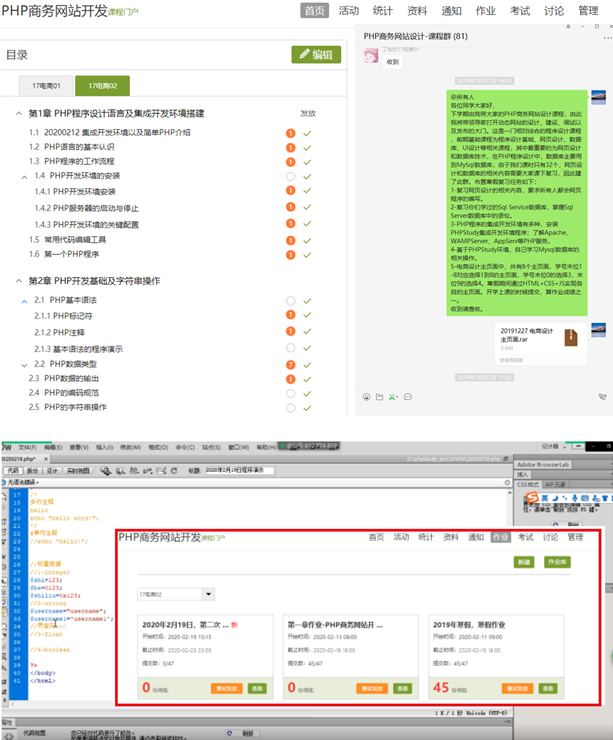Click the green checkmark beside 1.6 第一个PHP程序
Image resolution: width=613 pixels, height=740 pixels.
pyautogui.click(x=308, y=254)
